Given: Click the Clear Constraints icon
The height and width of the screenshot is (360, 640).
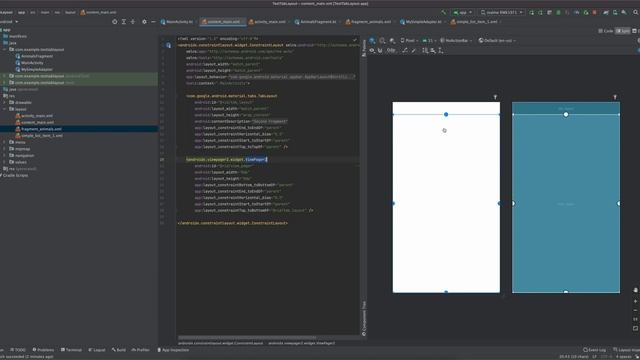Looking at the screenshot, I should pyautogui.click(x=405, y=50).
